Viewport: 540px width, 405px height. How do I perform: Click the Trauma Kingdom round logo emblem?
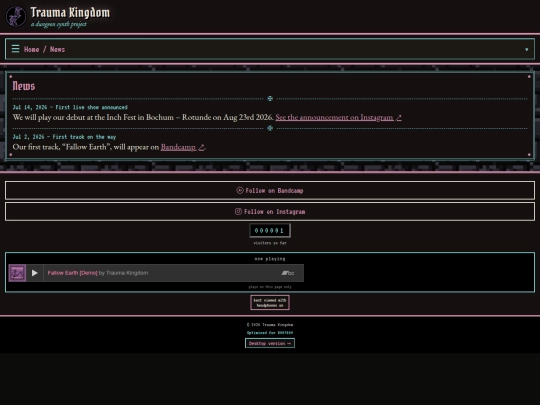(x=15, y=16)
